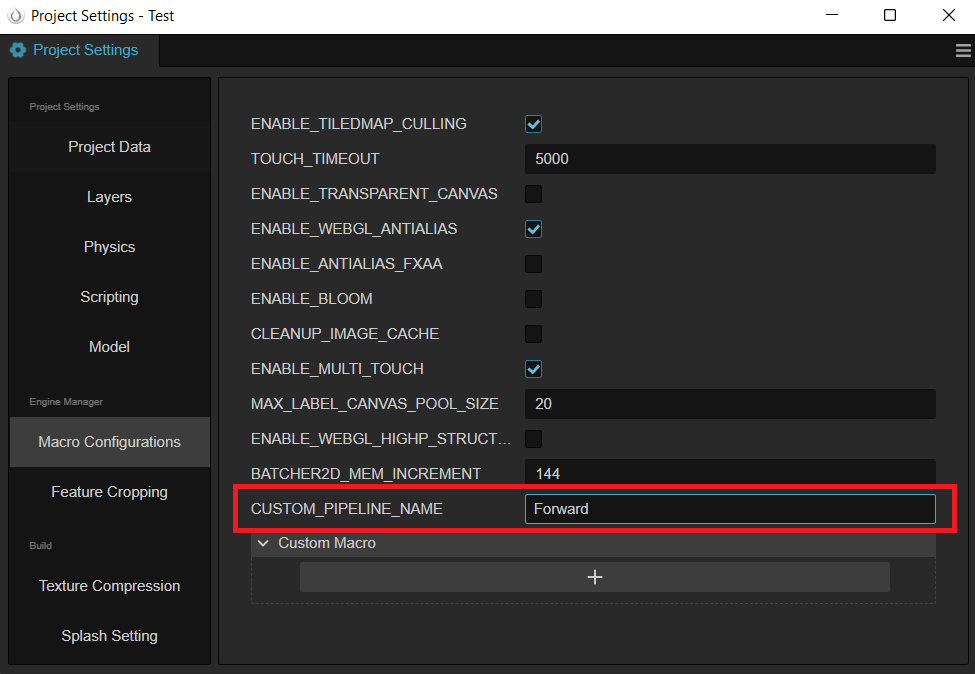Edit the CUSTOM_PIPELINE_NAME Forward field
The height and width of the screenshot is (674, 975).
pyautogui.click(x=729, y=509)
